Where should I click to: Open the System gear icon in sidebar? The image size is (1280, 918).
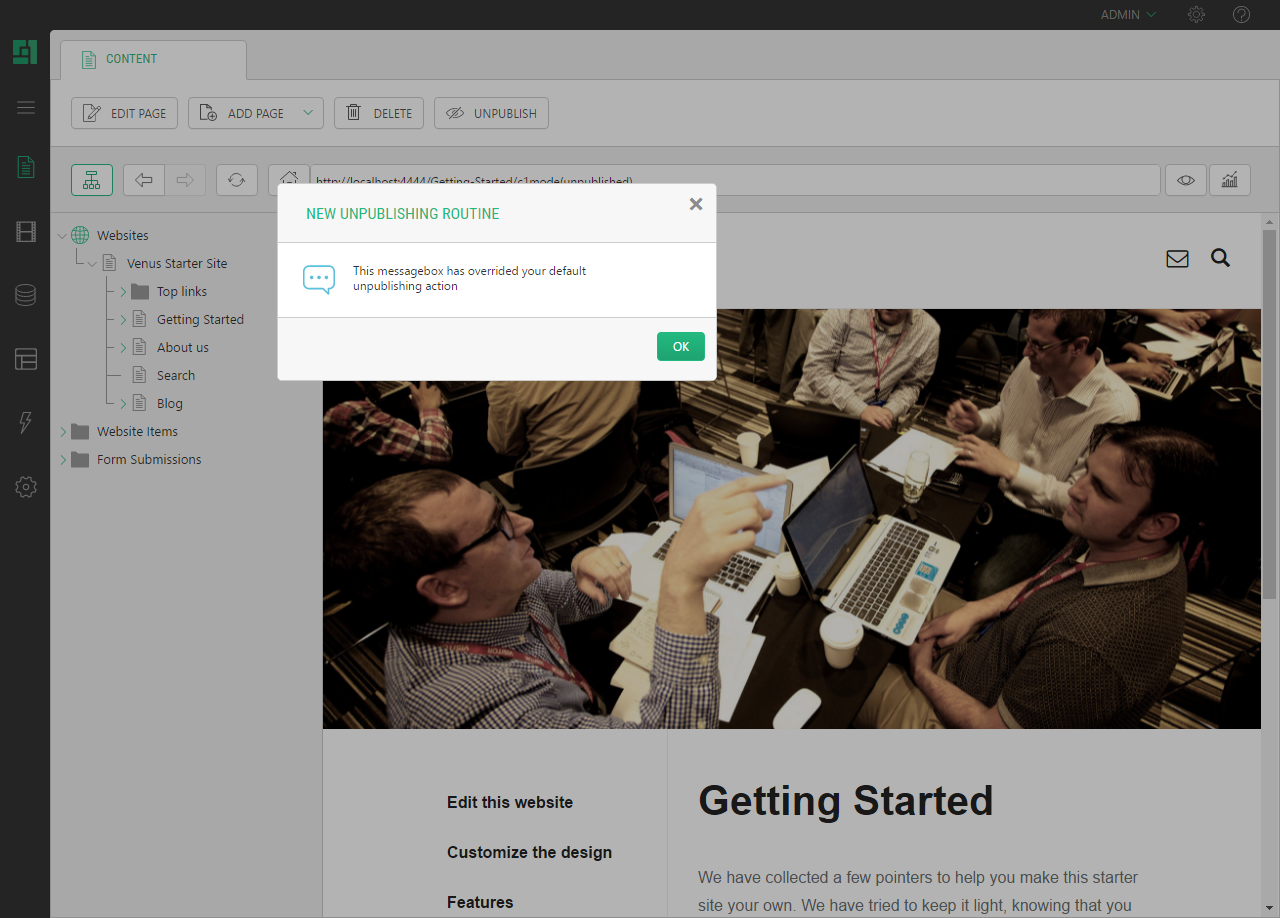click(x=26, y=487)
